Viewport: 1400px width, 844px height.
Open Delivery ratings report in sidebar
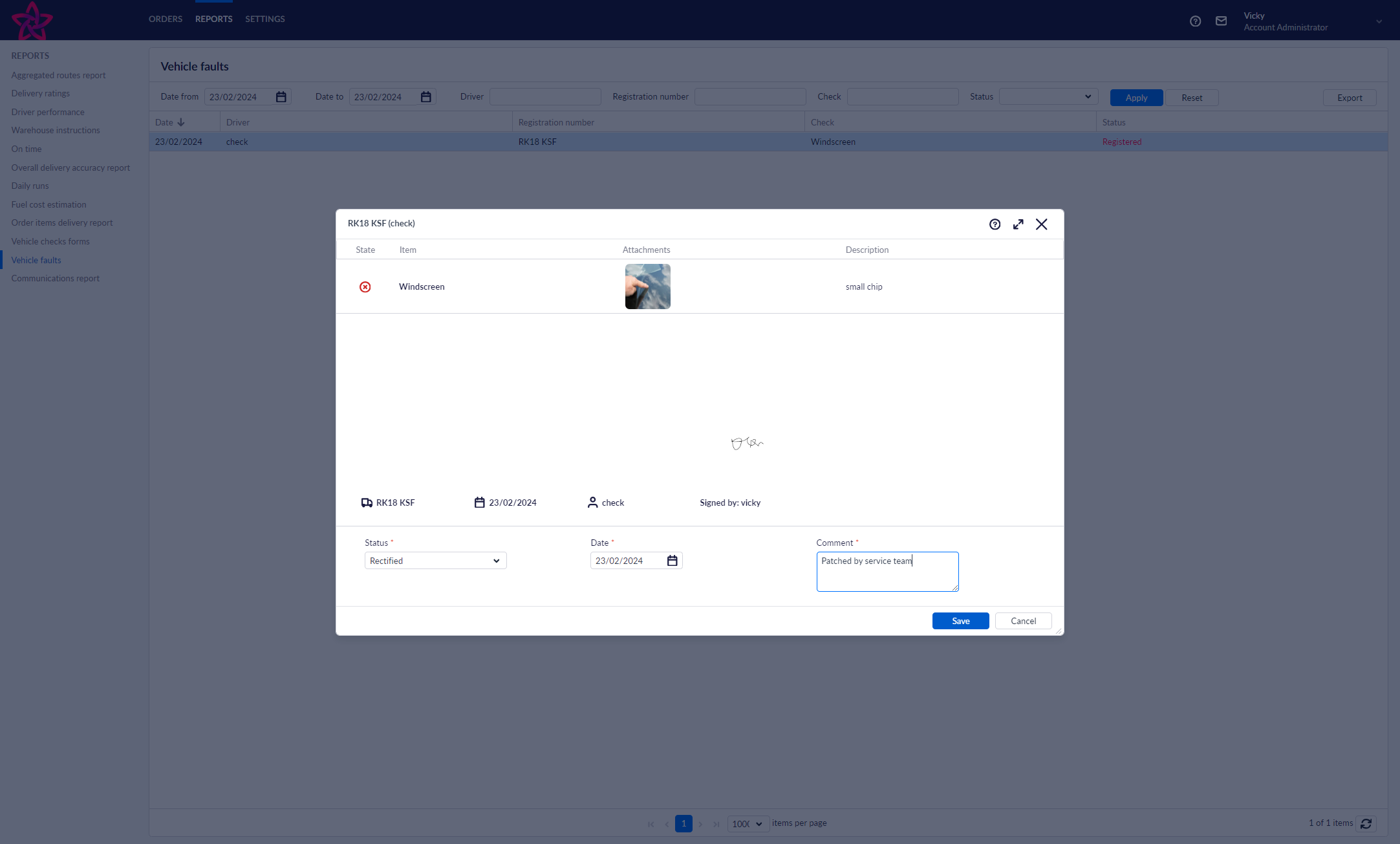click(x=40, y=94)
